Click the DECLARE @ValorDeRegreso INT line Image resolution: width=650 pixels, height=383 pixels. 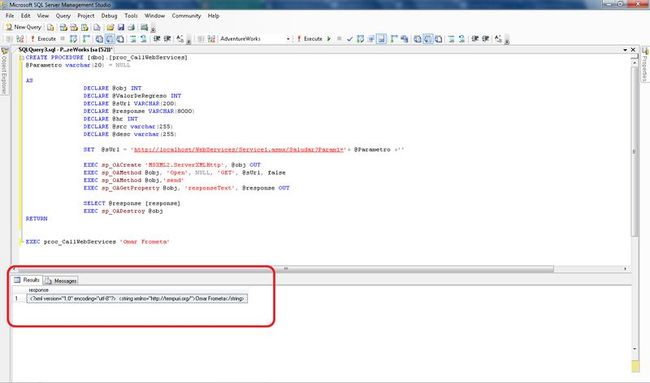coord(132,96)
